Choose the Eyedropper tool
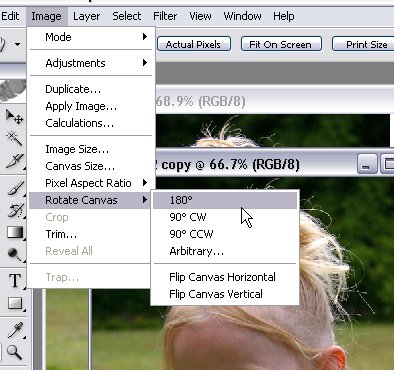The image size is (394, 370). coord(15,329)
